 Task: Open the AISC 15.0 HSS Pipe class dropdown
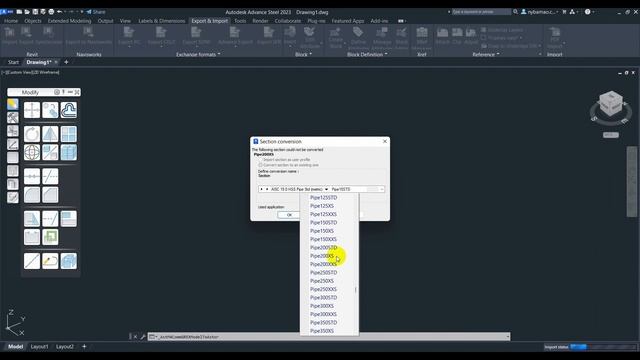point(326,189)
